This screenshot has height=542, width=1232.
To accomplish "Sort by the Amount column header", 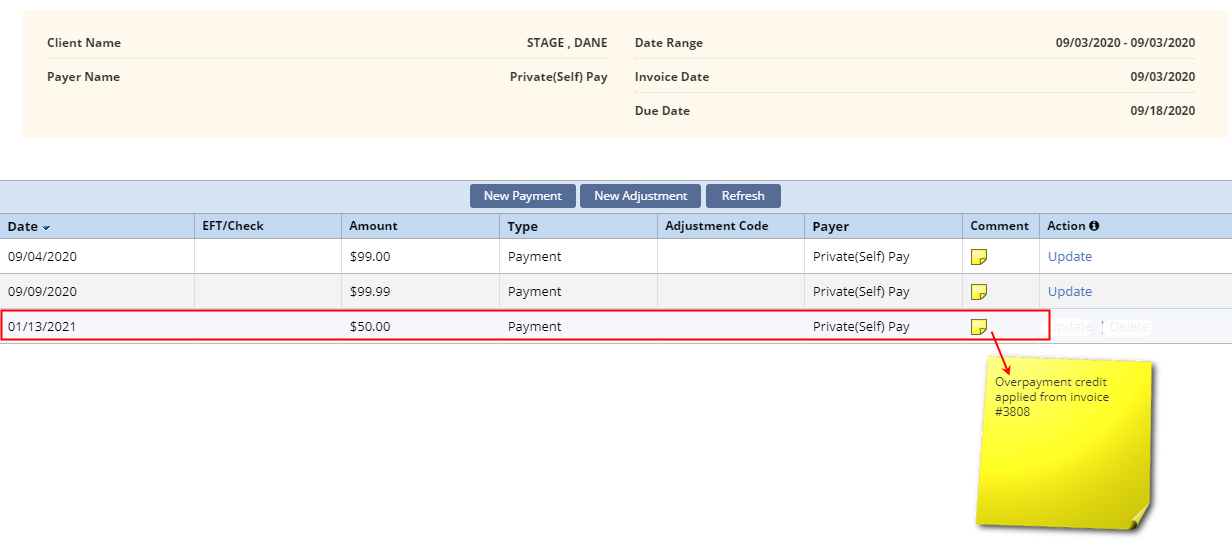I will [x=373, y=226].
